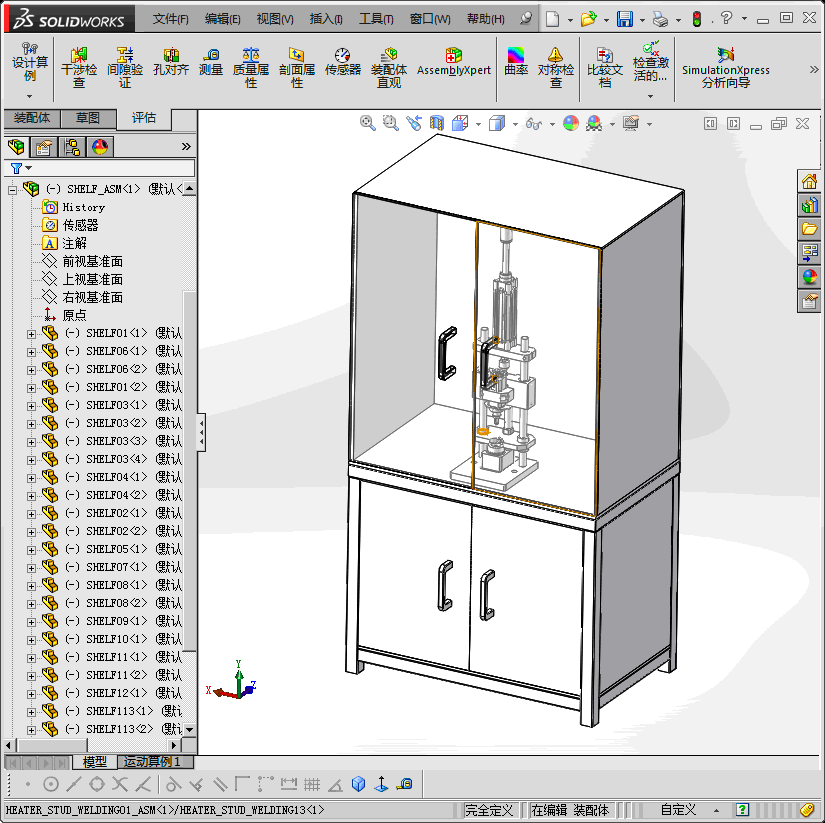Collapse the SHELF_ASM<1> root node
The height and width of the screenshot is (823, 825).
click(13, 190)
